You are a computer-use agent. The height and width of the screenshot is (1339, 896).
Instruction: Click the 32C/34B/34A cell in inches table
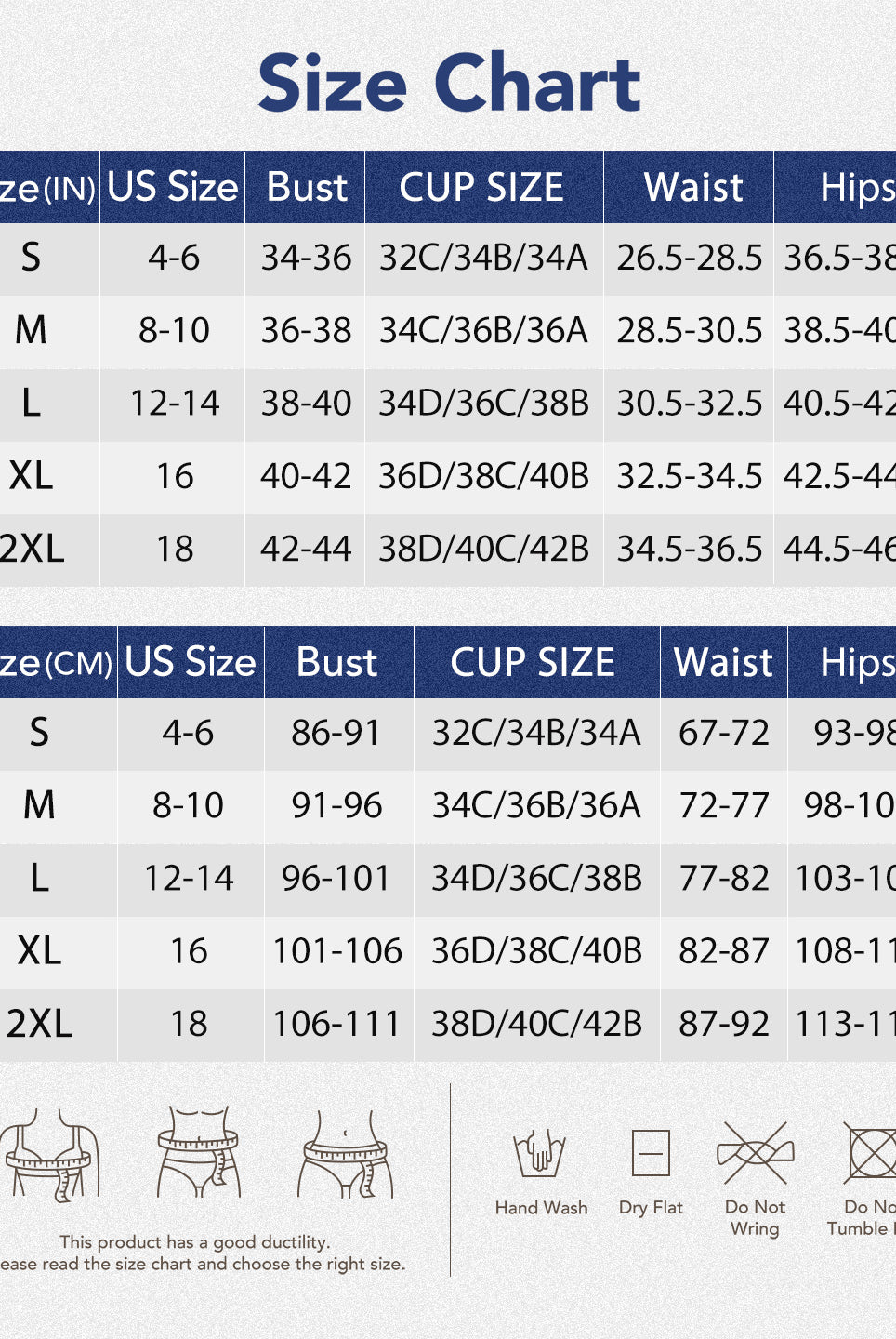click(x=483, y=259)
